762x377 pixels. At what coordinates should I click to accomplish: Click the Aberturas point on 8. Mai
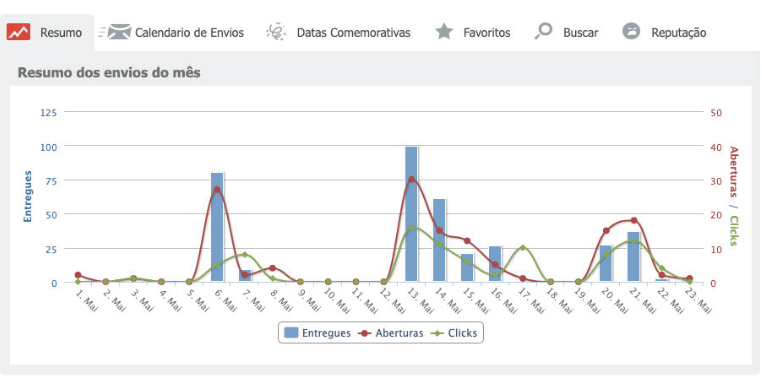273,268
